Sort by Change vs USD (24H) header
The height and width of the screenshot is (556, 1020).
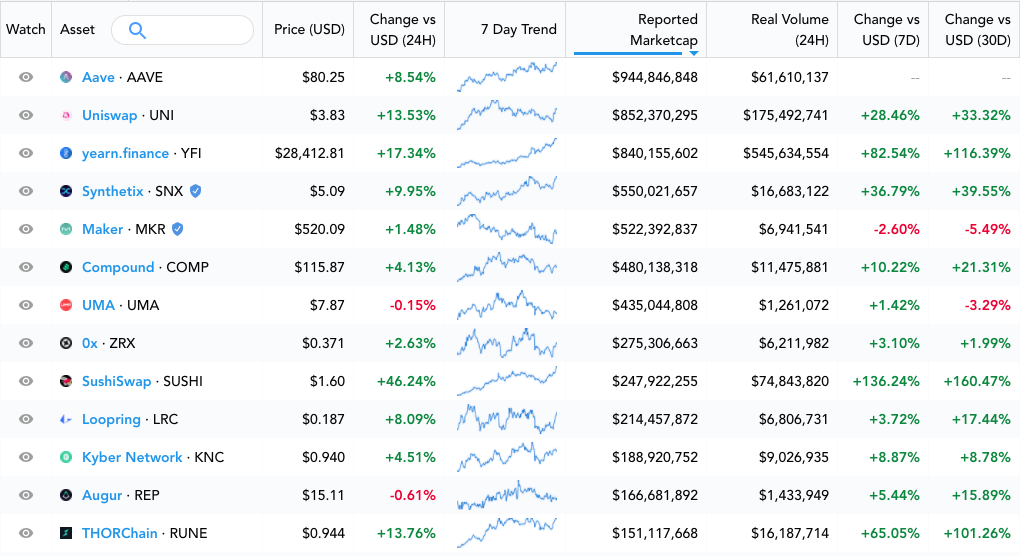402,30
